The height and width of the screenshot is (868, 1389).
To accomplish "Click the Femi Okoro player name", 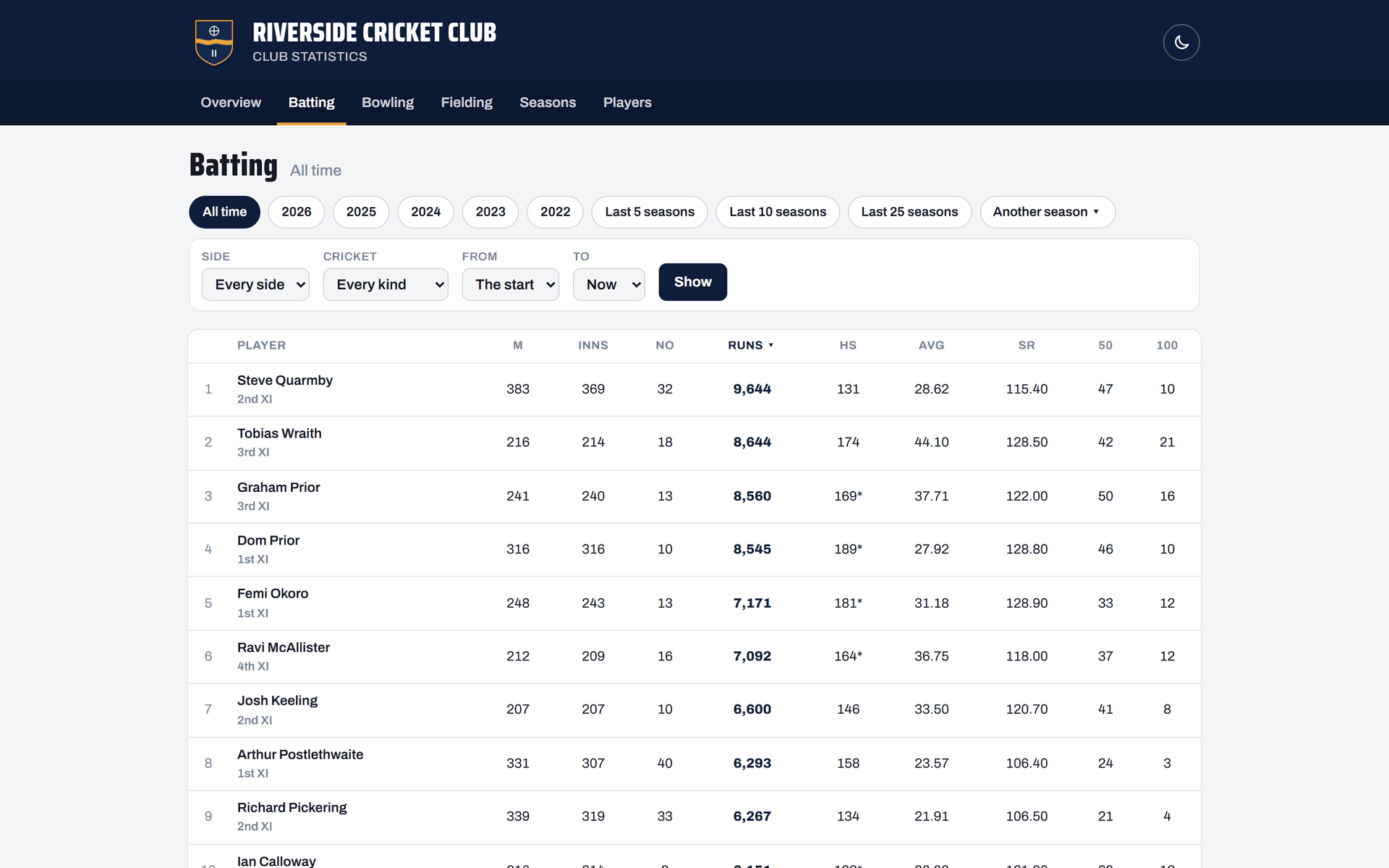I will point(273,594).
